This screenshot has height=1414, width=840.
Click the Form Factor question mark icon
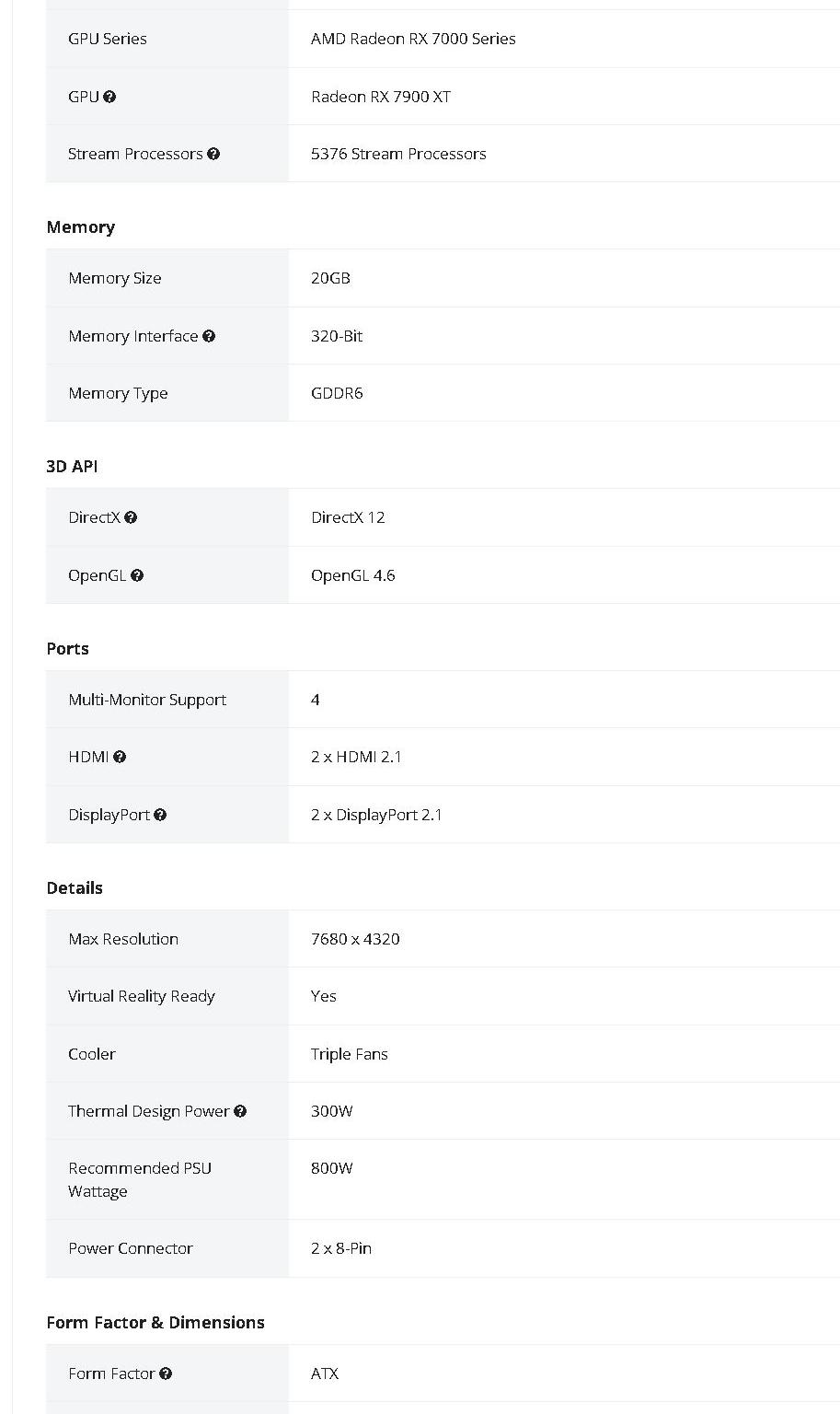tap(166, 1373)
